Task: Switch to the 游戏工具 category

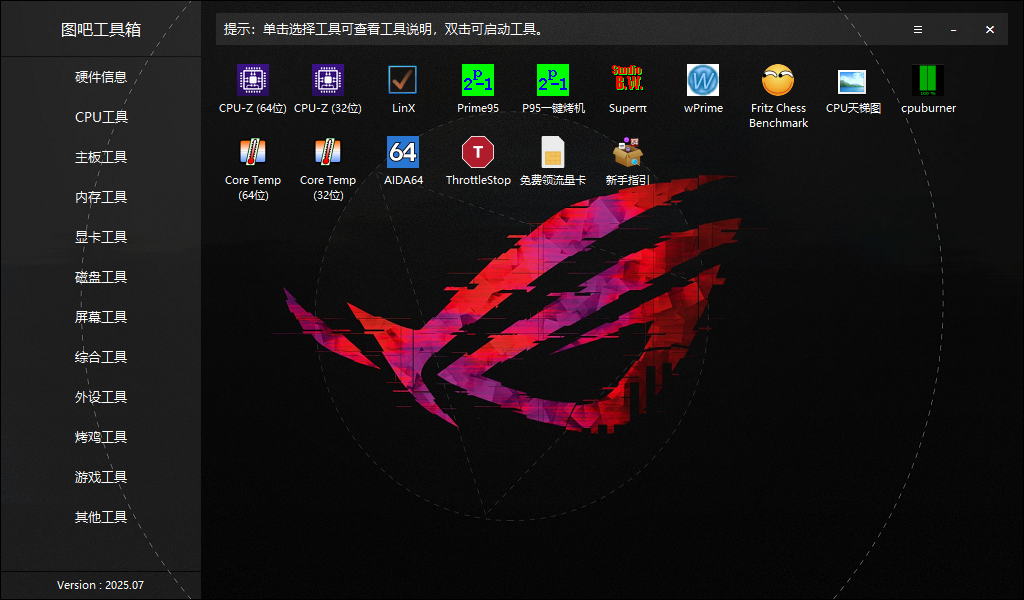Action: tap(101, 477)
